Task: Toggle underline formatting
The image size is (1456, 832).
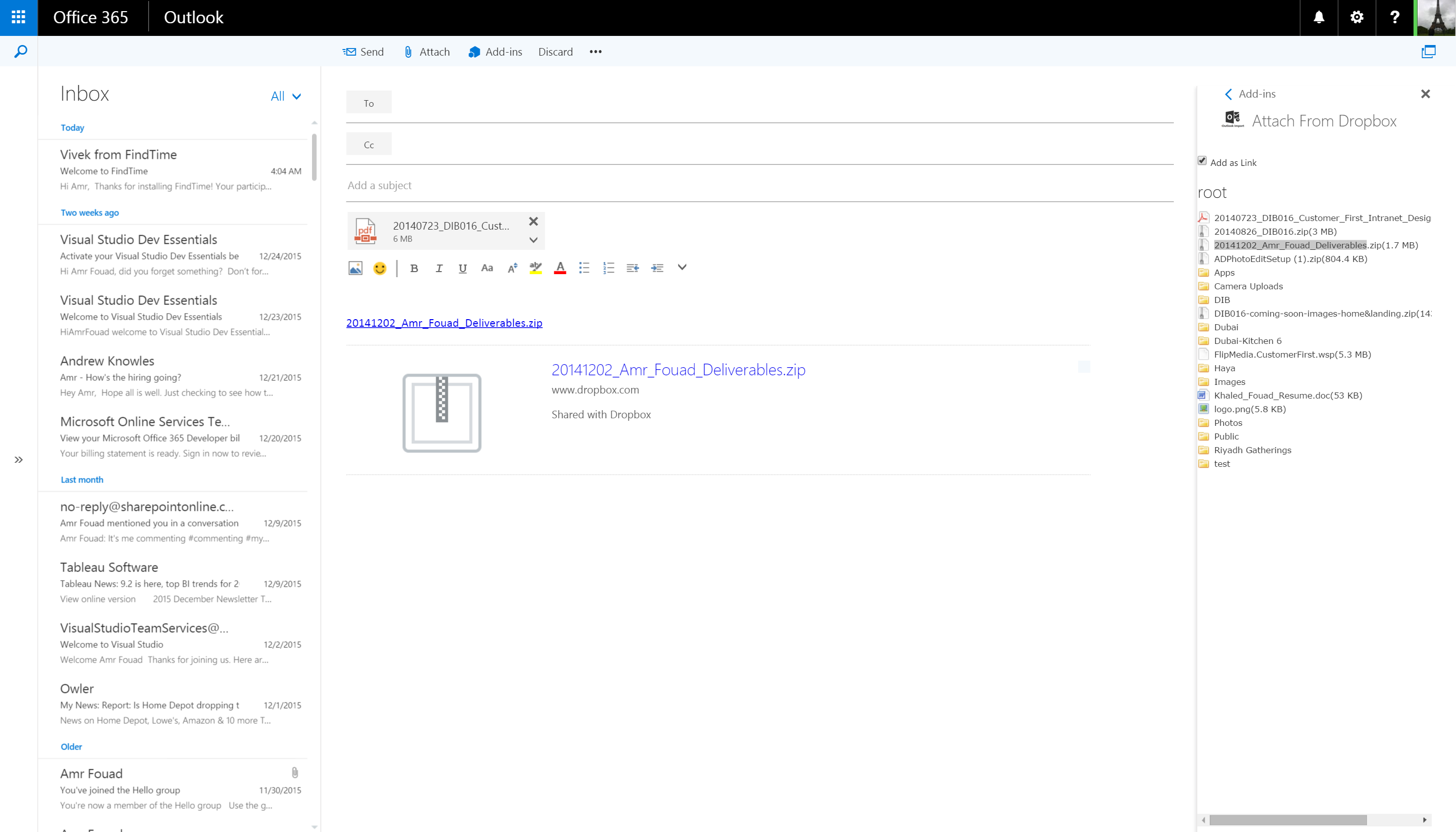Action: [463, 268]
